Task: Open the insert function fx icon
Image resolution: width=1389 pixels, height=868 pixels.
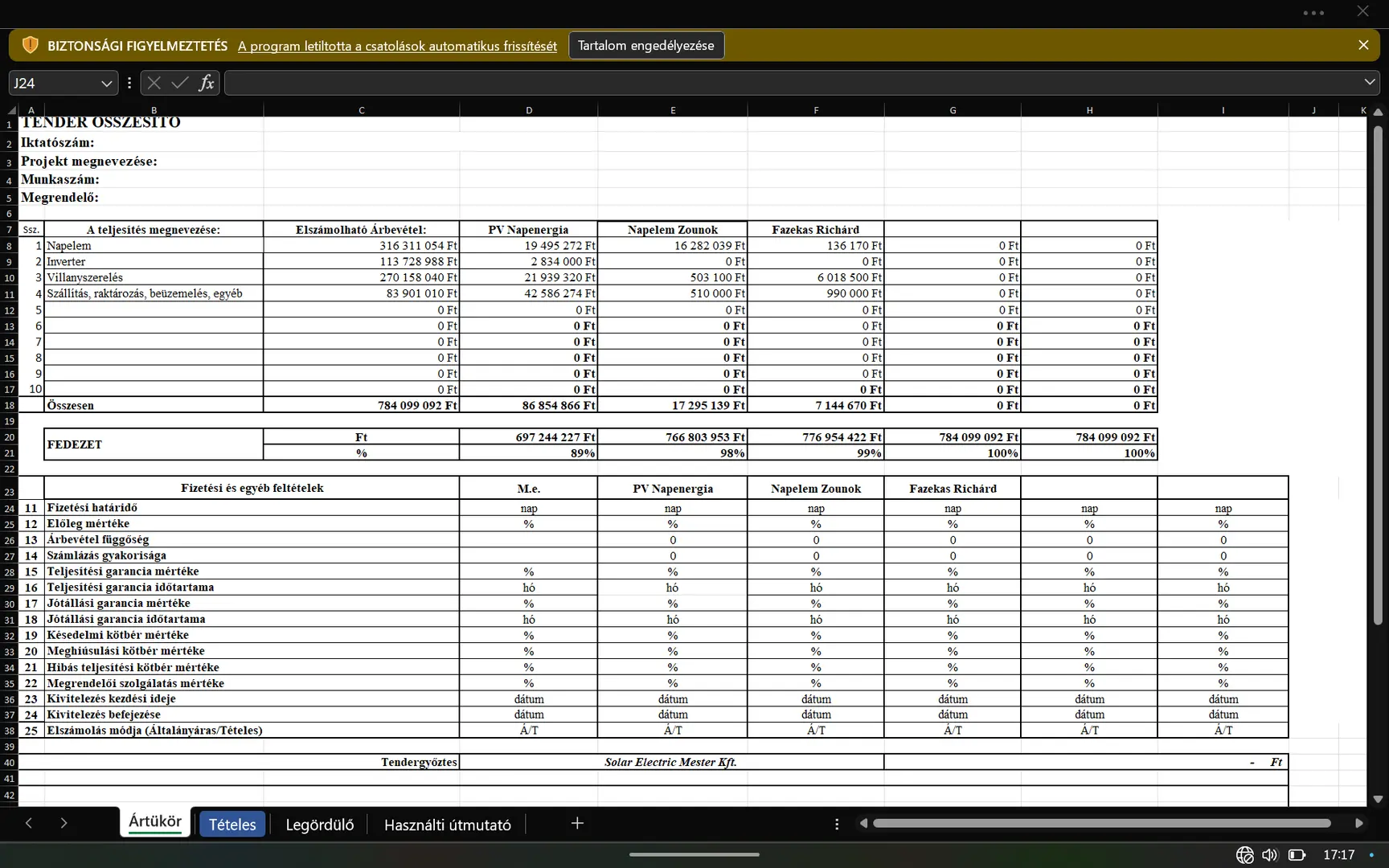Action: click(207, 83)
